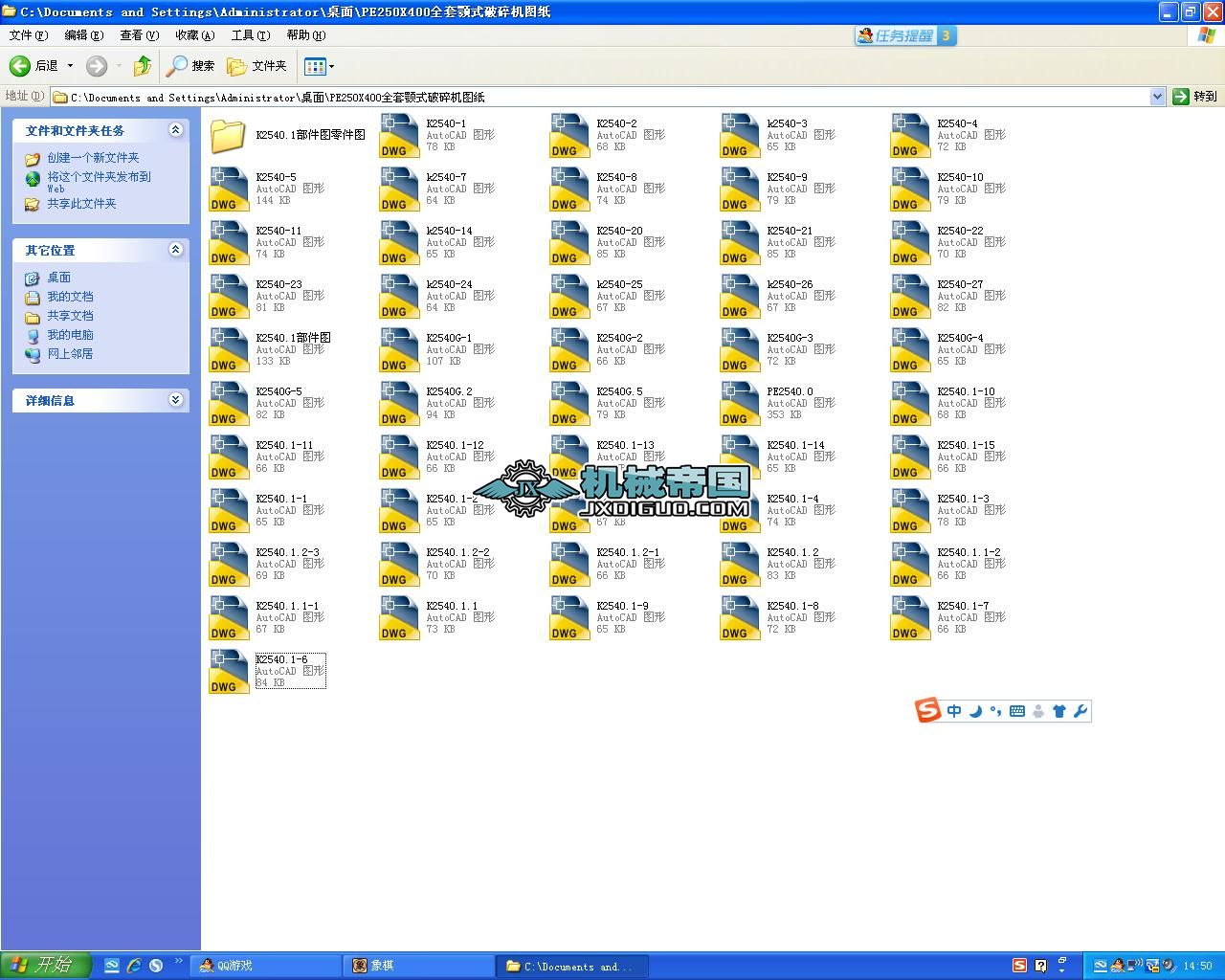Open the 工具(T) menu
The width and height of the screenshot is (1225, 980).
click(x=250, y=35)
